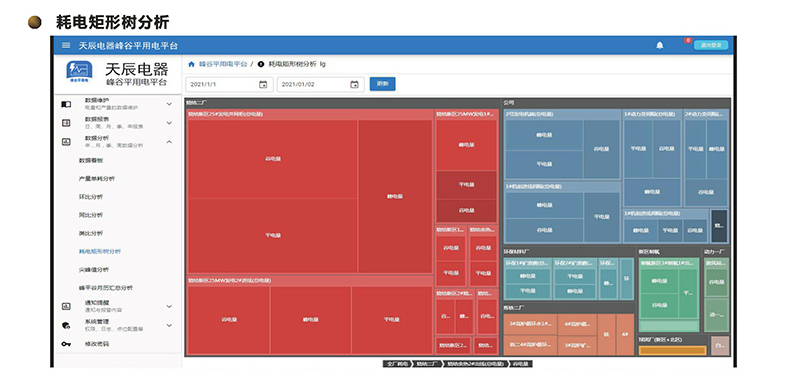
Task: Select the 3#高炉循环水1# orange tile
Action: (530, 324)
